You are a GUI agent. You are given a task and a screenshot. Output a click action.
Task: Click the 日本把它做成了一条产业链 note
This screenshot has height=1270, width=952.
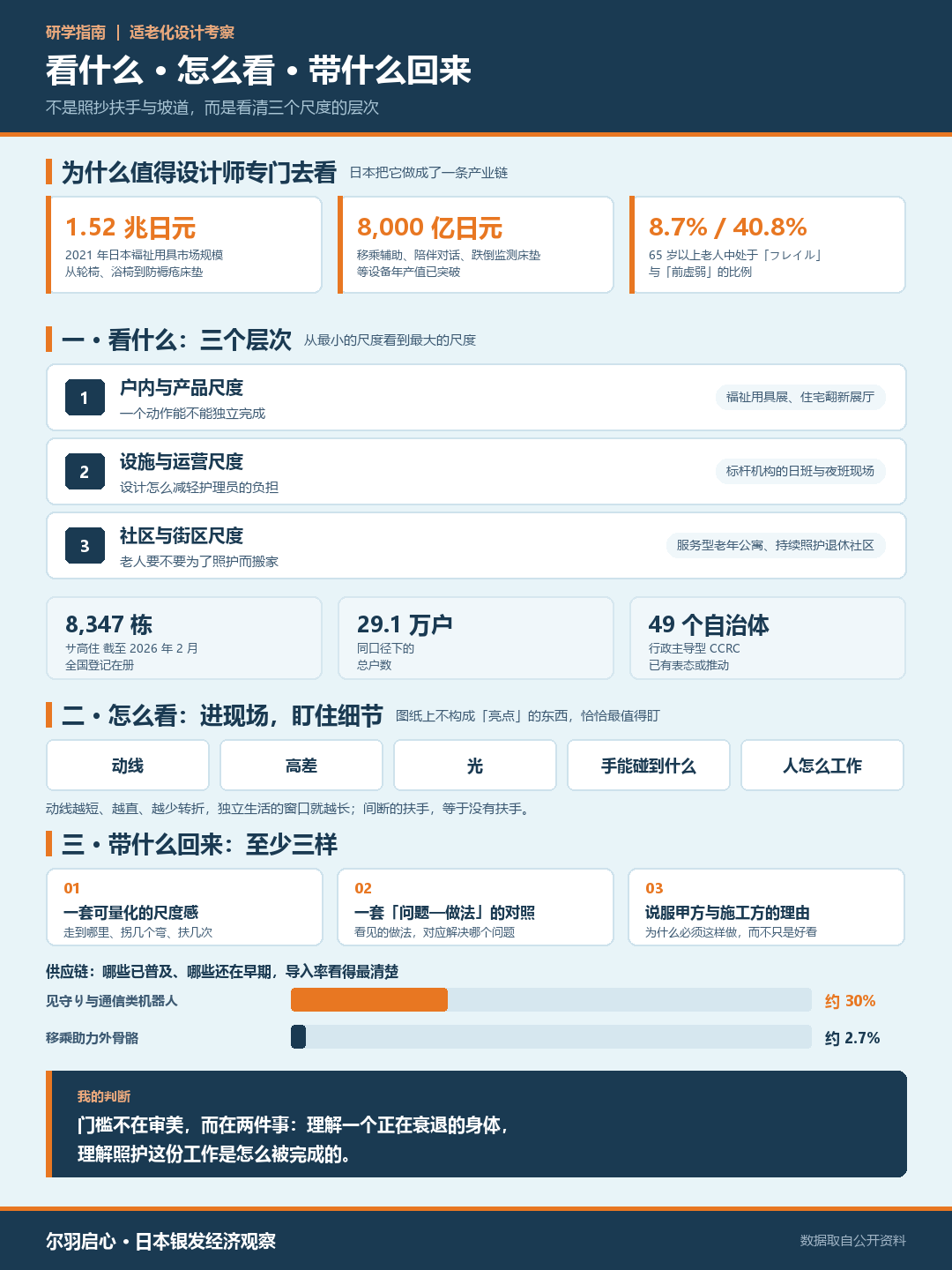428,173
